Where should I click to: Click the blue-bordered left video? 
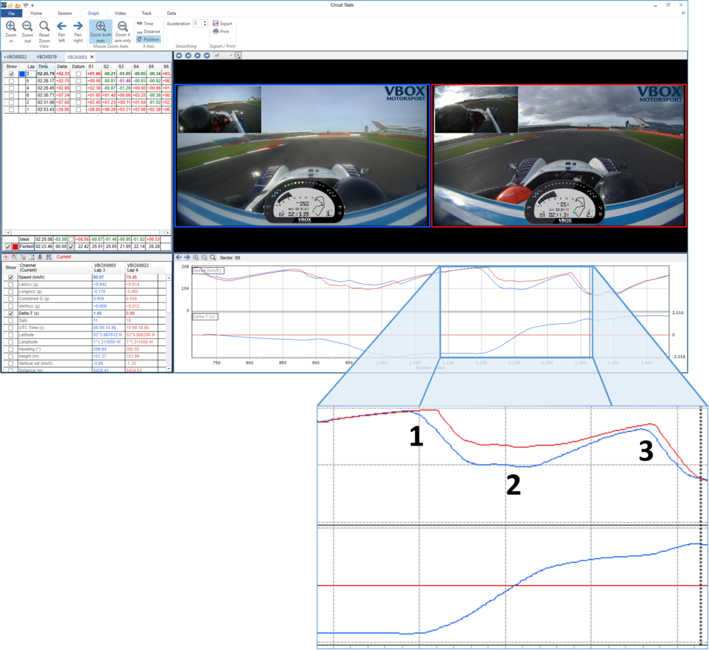(302, 155)
